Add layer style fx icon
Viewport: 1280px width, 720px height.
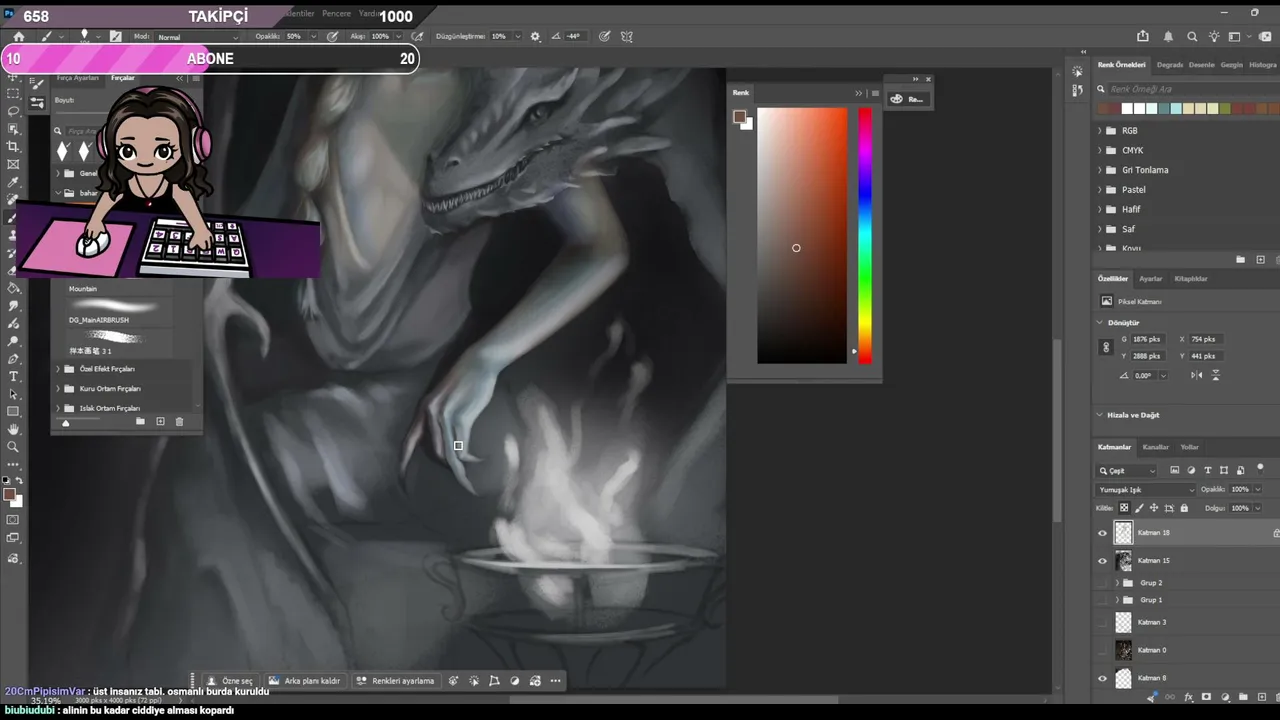1189,697
